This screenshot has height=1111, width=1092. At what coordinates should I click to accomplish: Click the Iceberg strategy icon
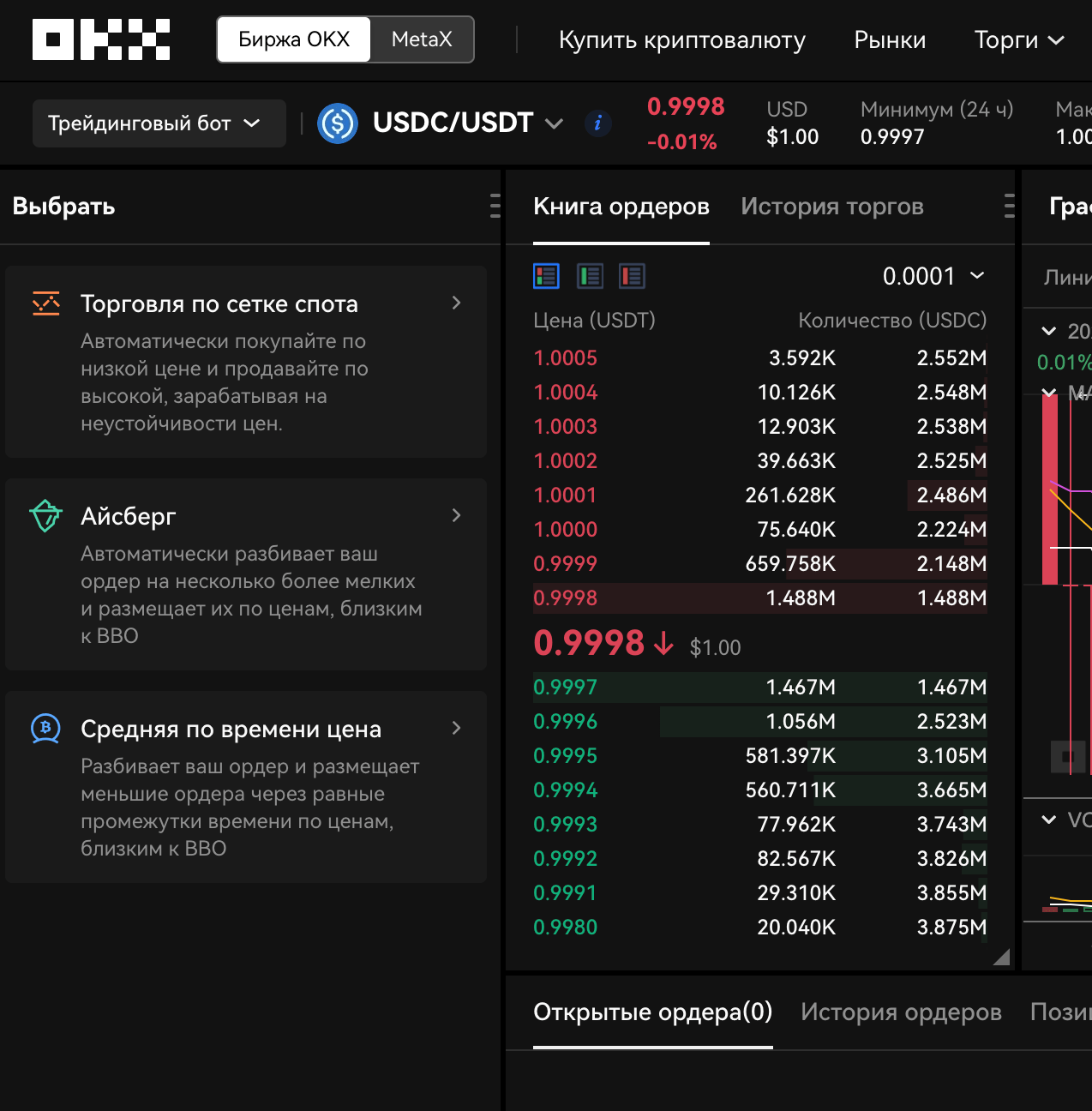(x=45, y=516)
